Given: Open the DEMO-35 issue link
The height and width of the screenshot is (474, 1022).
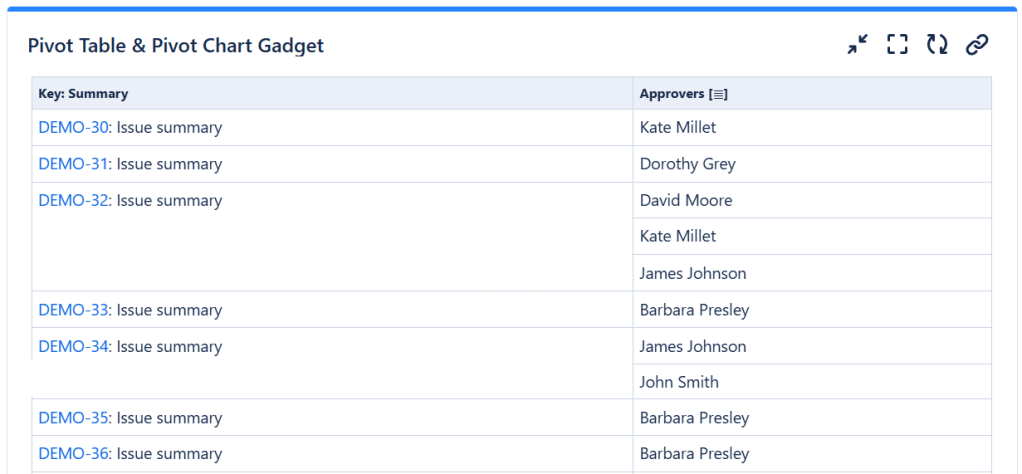Looking at the screenshot, I should (73, 418).
